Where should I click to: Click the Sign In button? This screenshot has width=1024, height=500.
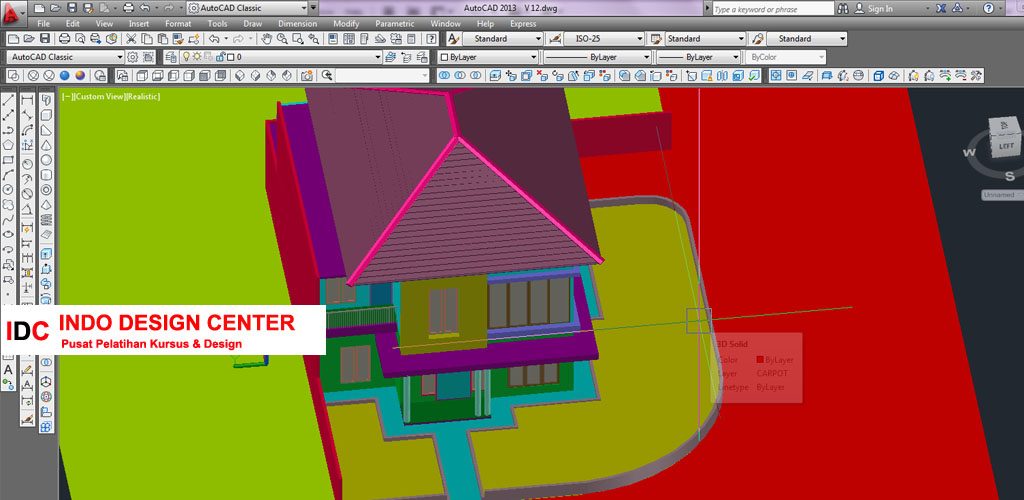click(874, 8)
